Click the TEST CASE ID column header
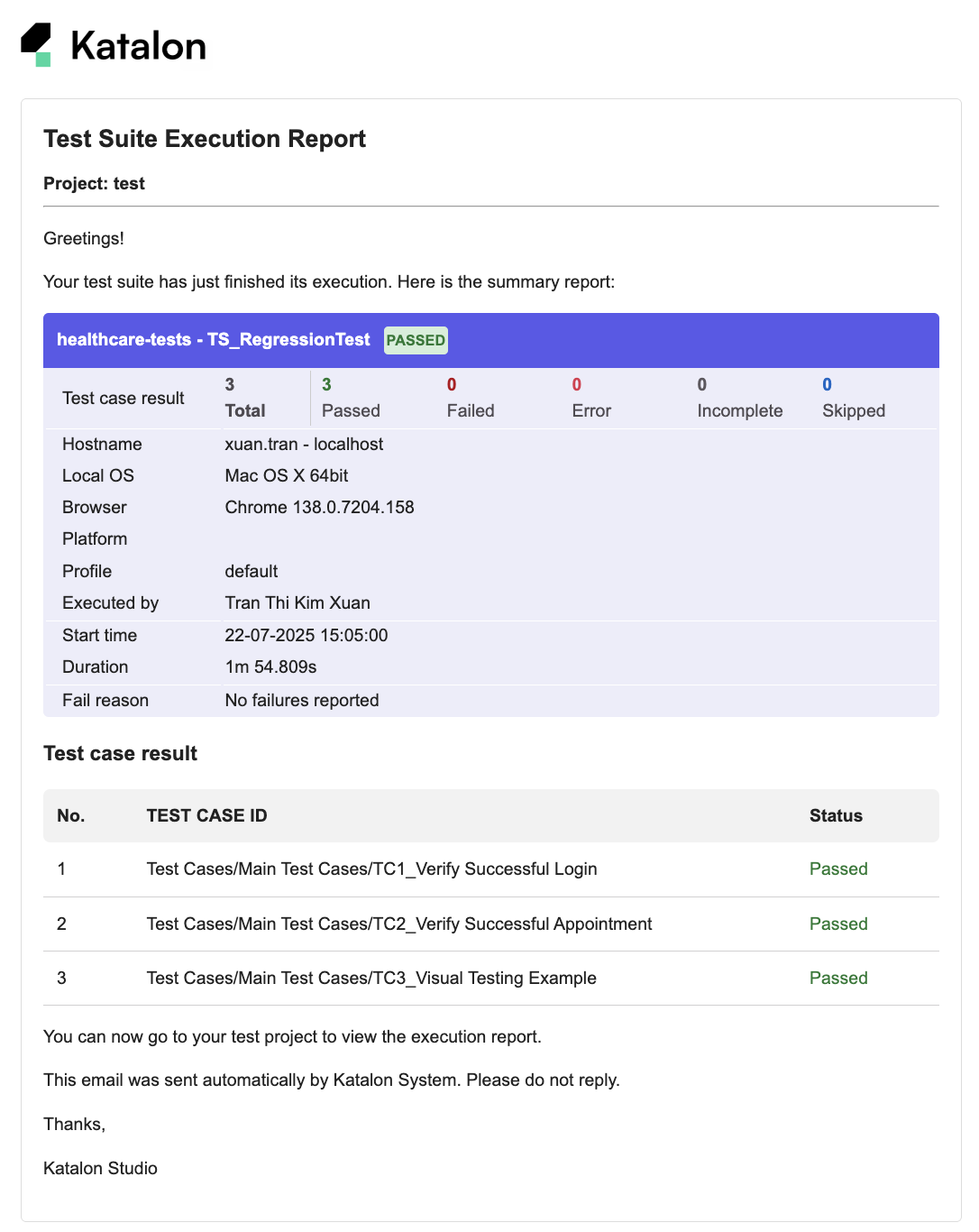Image resolution: width=979 pixels, height=1232 pixels. pyautogui.click(x=206, y=816)
